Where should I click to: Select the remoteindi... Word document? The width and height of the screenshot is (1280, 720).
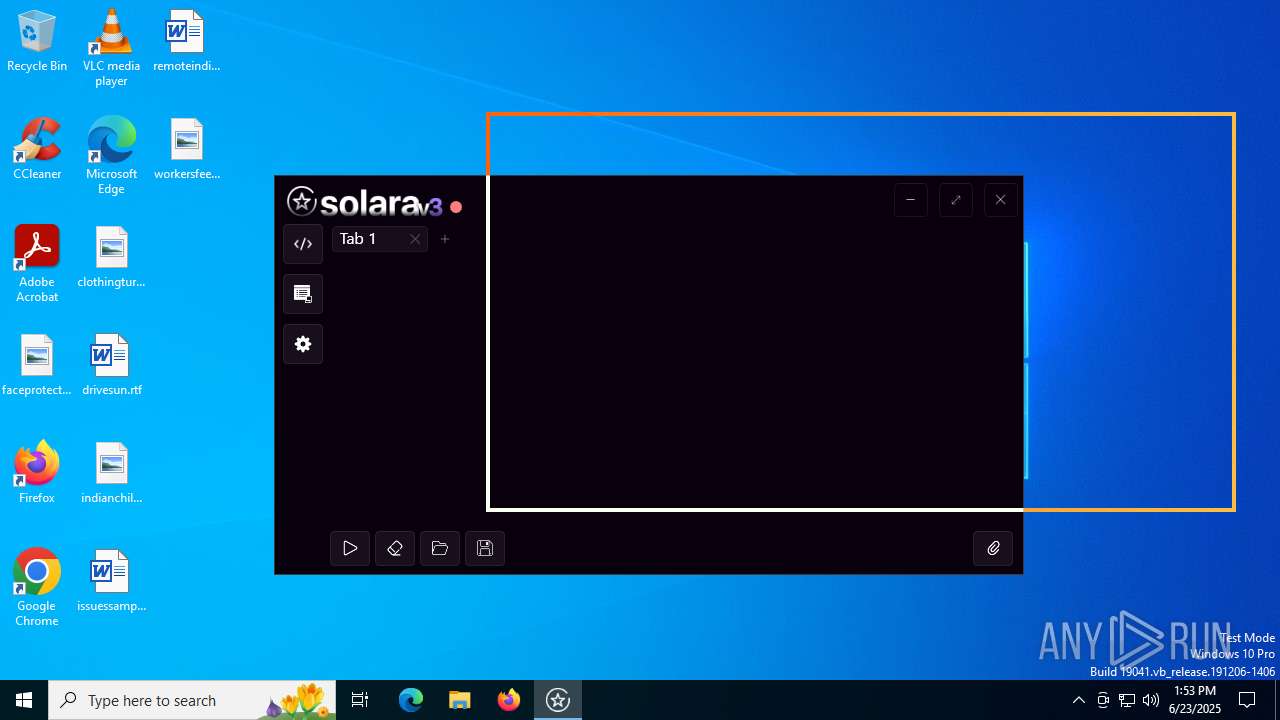click(x=186, y=42)
